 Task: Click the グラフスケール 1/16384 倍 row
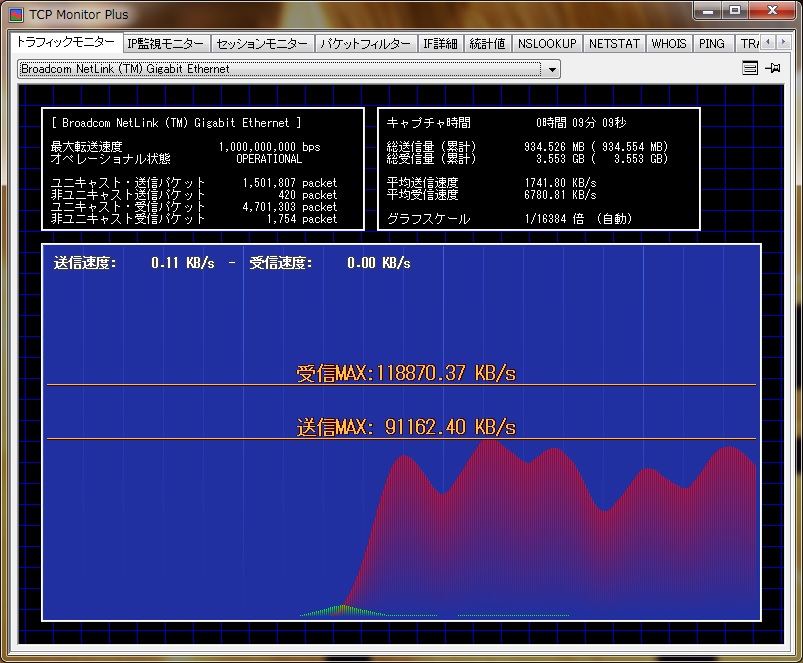tap(510, 219)
